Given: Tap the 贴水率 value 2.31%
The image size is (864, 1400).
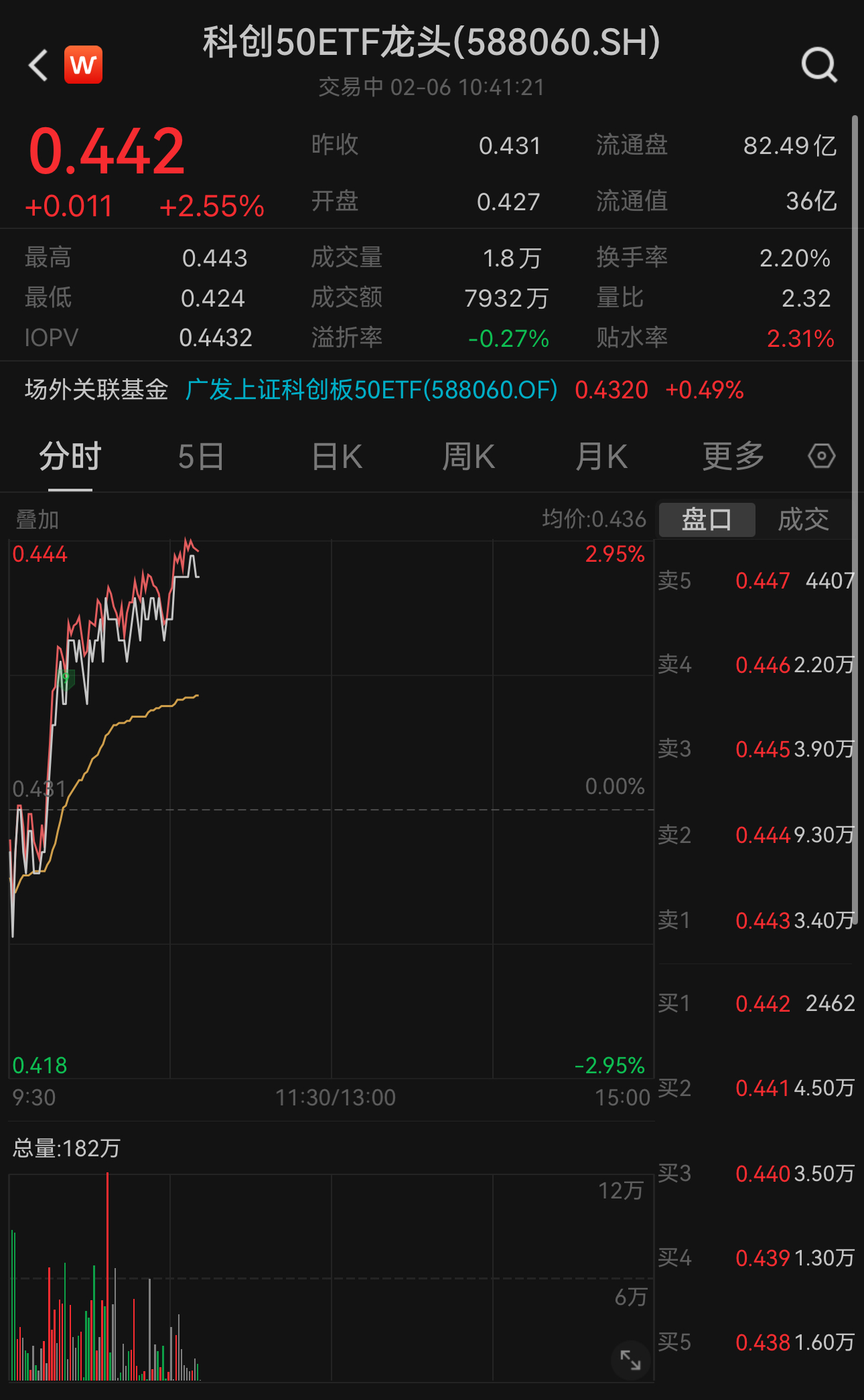Looking at the screenshot, I should pyautogui.click(x=800, y=339).
